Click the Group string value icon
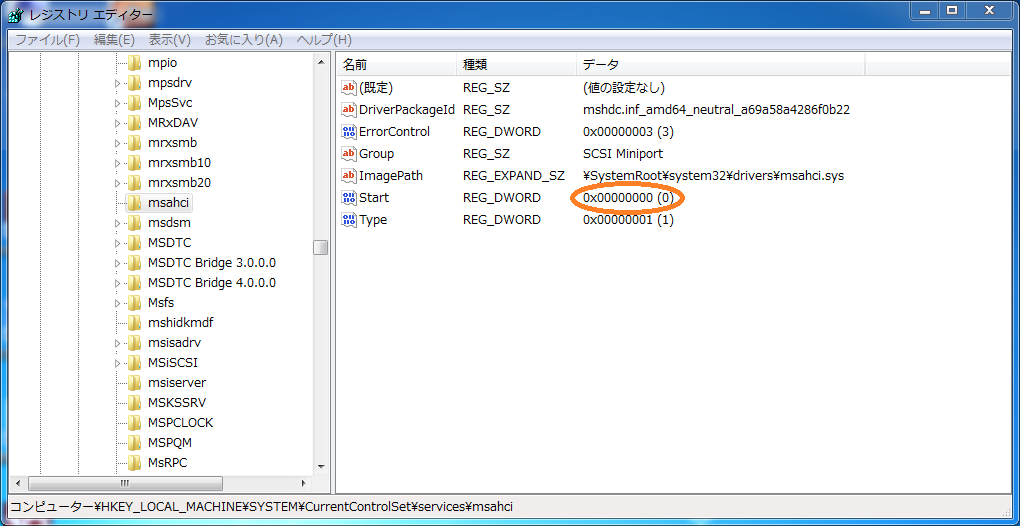The image size is (1020, 526). pos(349,153)
